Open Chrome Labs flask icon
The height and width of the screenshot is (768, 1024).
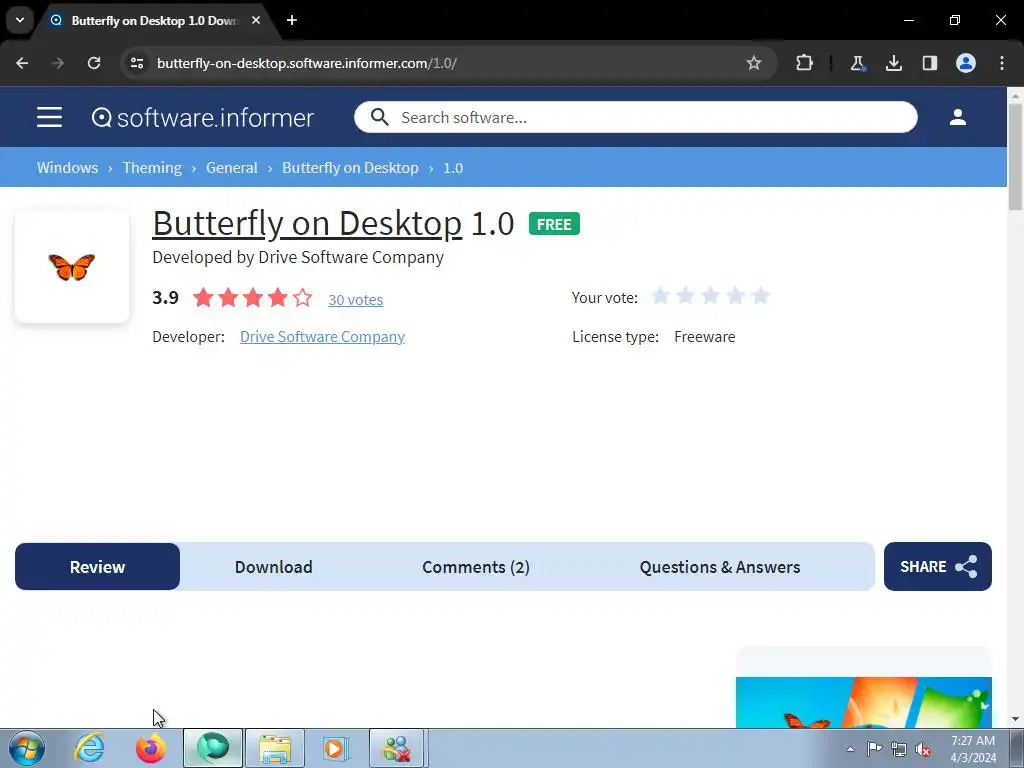(857, 63)
